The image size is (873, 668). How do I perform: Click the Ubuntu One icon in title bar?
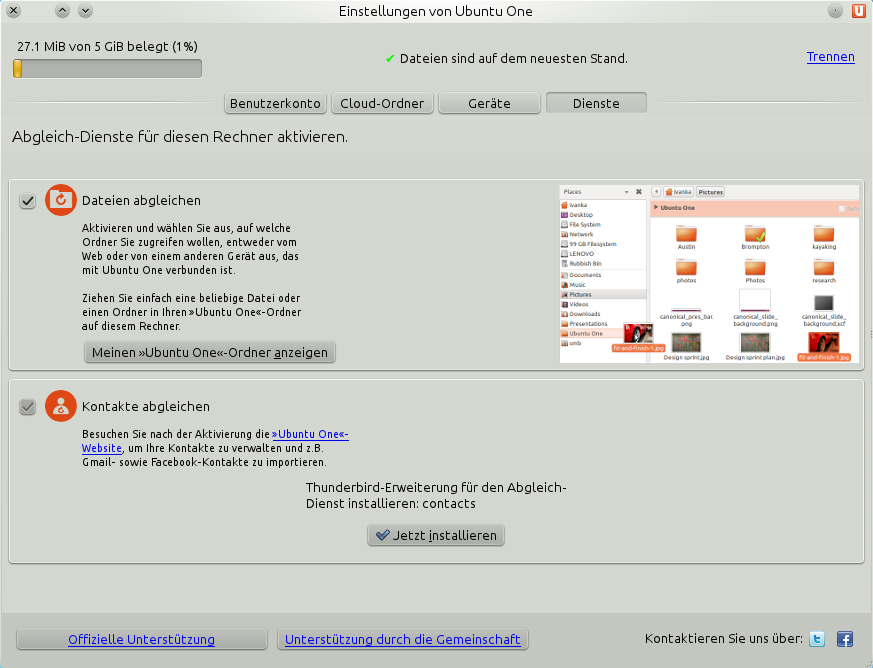click(859, 11)
